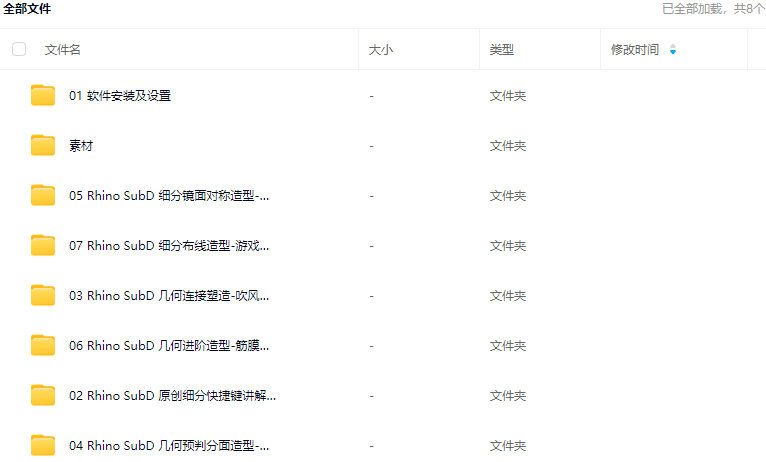Image resolution: width=766 pixels, height=462 pixels.
Task: Open the 素材 folder name link
Action: tap(81, 146)
